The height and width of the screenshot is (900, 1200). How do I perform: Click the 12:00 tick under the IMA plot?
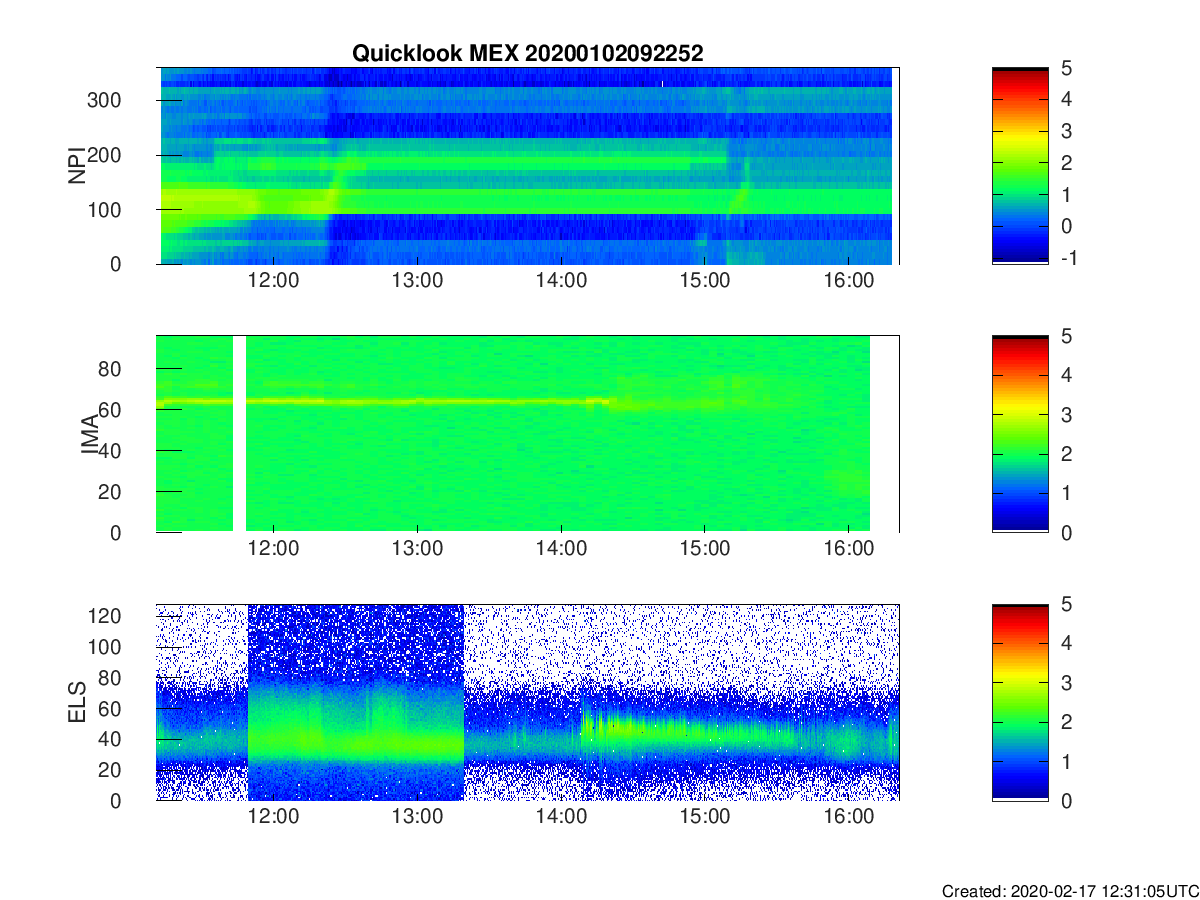(x=274, y=549)
